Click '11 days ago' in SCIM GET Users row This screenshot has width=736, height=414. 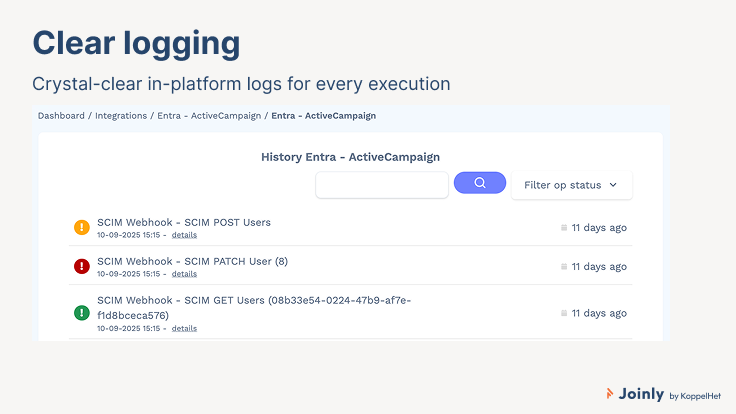pos(599,313)
